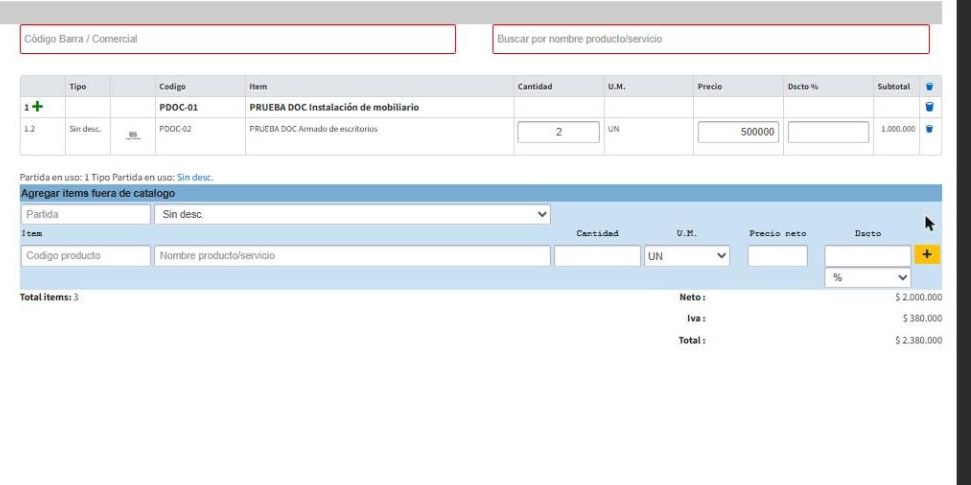The width and height of the screenshot is (971, 485).
Task: Click the Sin desc. link beside Partida en uso
Action: (x=195, y=177)
